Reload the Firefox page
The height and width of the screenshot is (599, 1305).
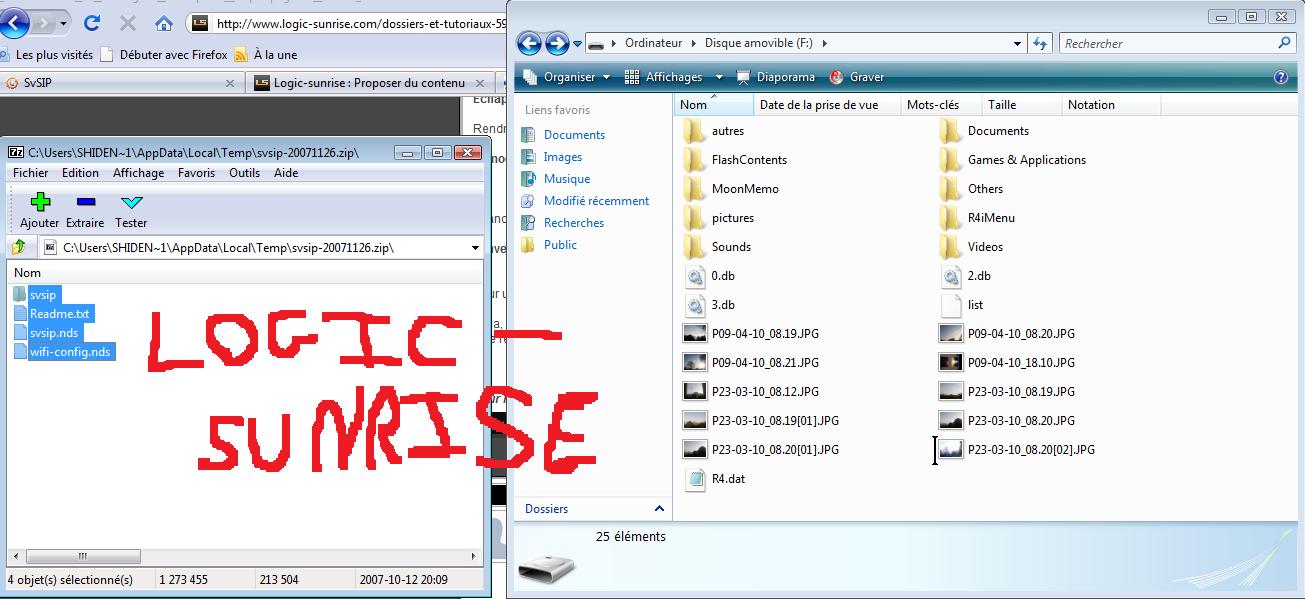point(92,22)
